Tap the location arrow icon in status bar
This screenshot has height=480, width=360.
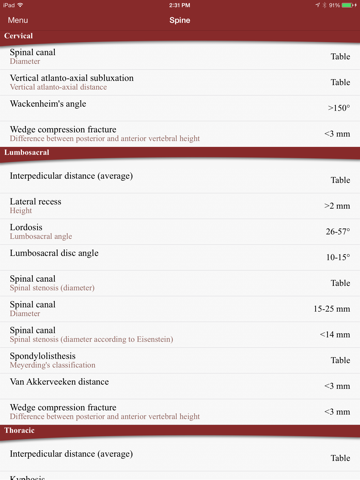pyautogui.click(x=317, y=5)
